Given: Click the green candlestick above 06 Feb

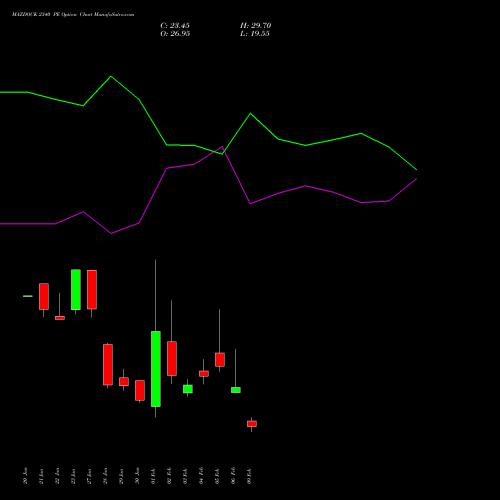Looking at the screenshot, I should (236, 390).
